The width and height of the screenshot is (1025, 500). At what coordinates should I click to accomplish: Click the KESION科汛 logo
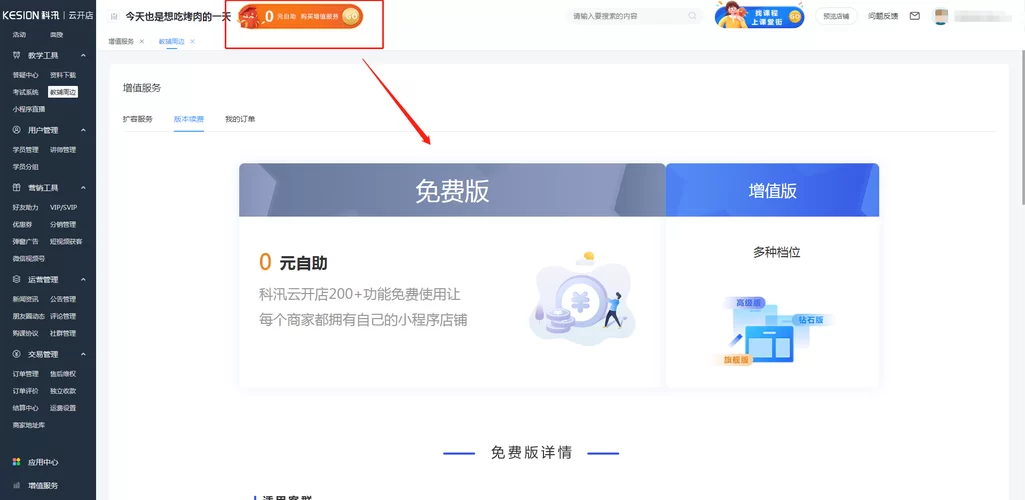(x=31, y=16)
